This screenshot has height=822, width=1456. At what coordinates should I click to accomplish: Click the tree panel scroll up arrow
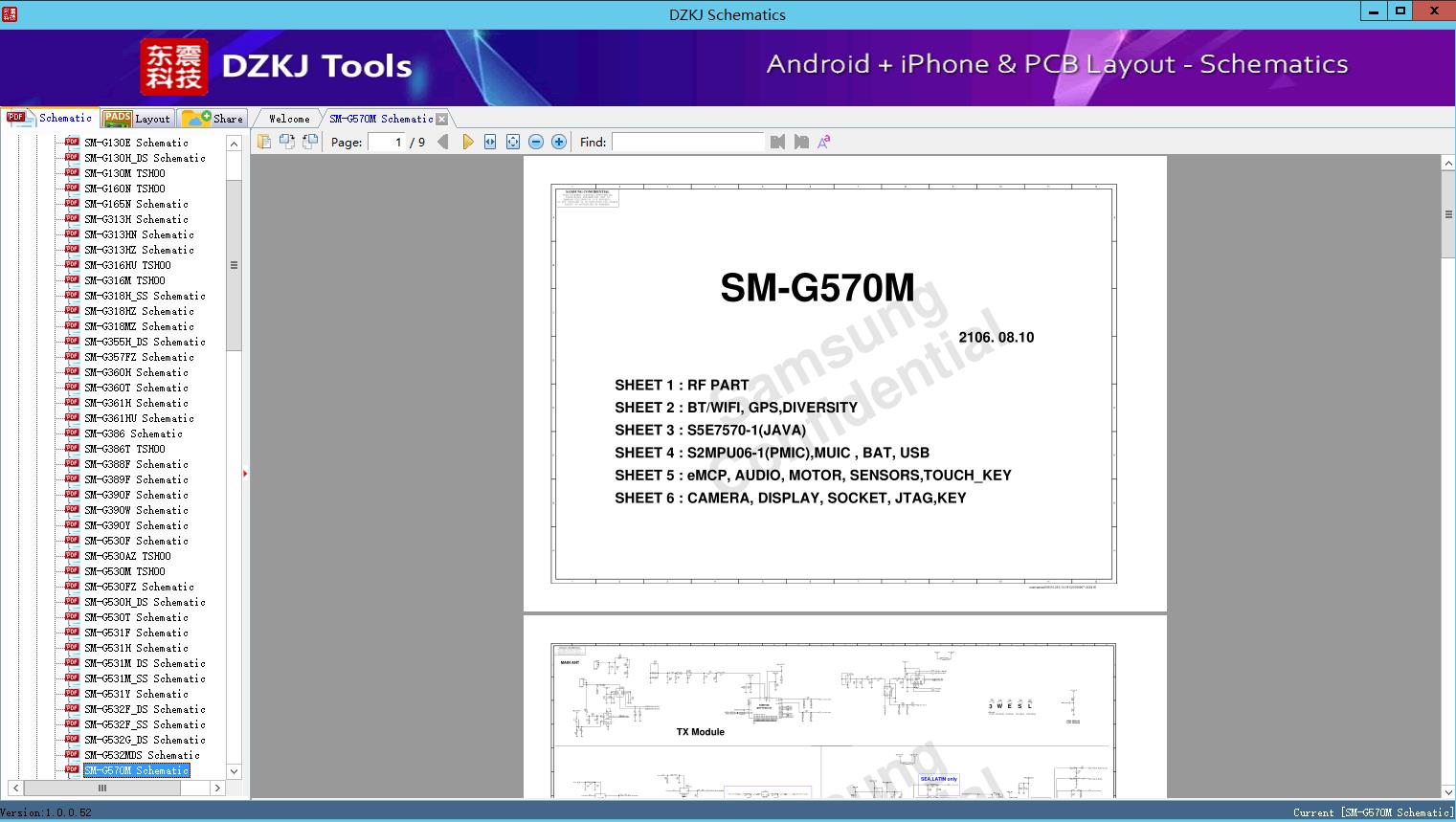[x=234, y=144]
